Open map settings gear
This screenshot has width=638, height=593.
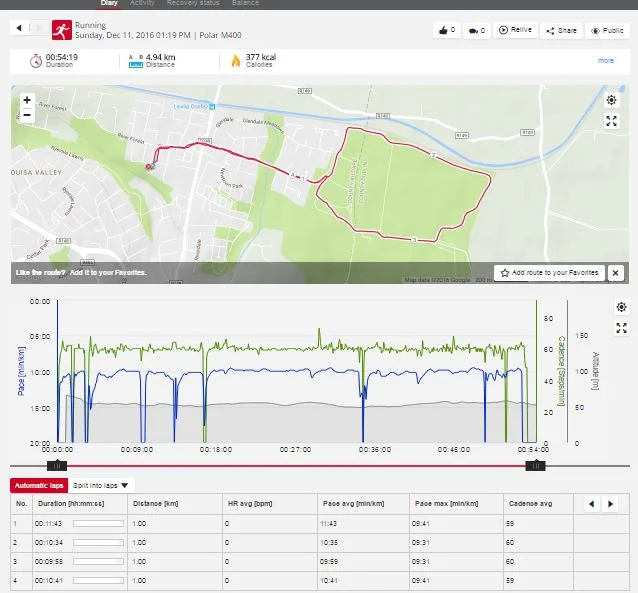[611, 100]
